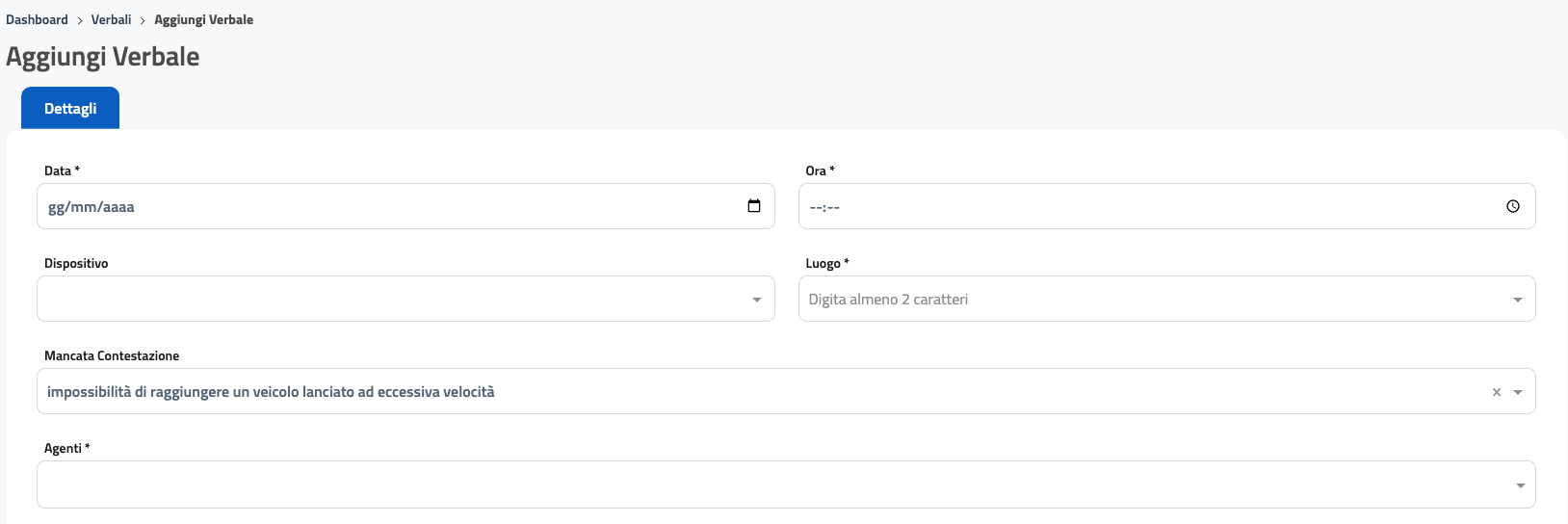This screenshot has width=1568, height=524.
Task: Expand the Dispositivo dropdown arrow
Action: (757, 300)
